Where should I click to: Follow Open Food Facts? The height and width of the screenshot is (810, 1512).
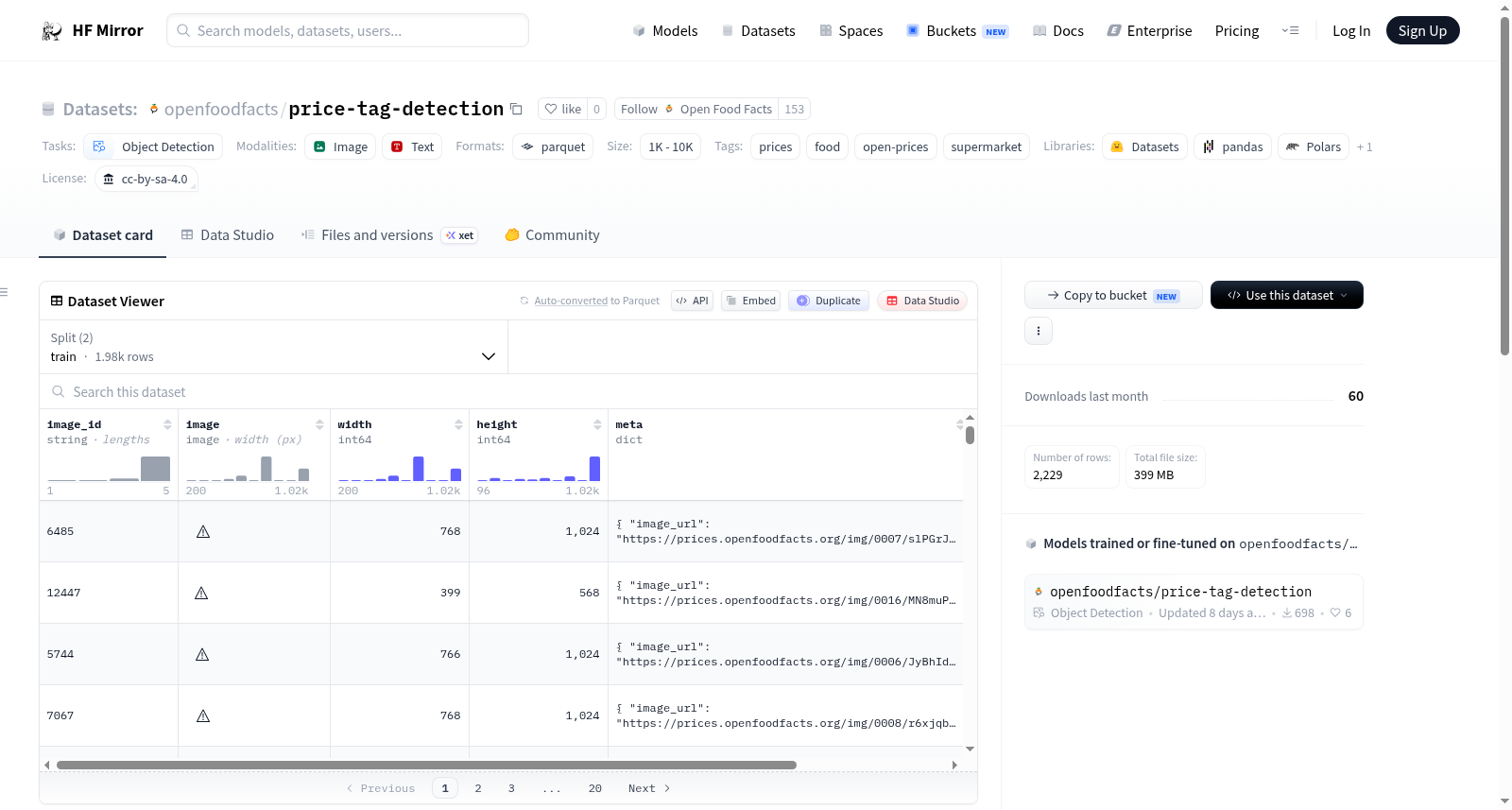coord(696,109)
